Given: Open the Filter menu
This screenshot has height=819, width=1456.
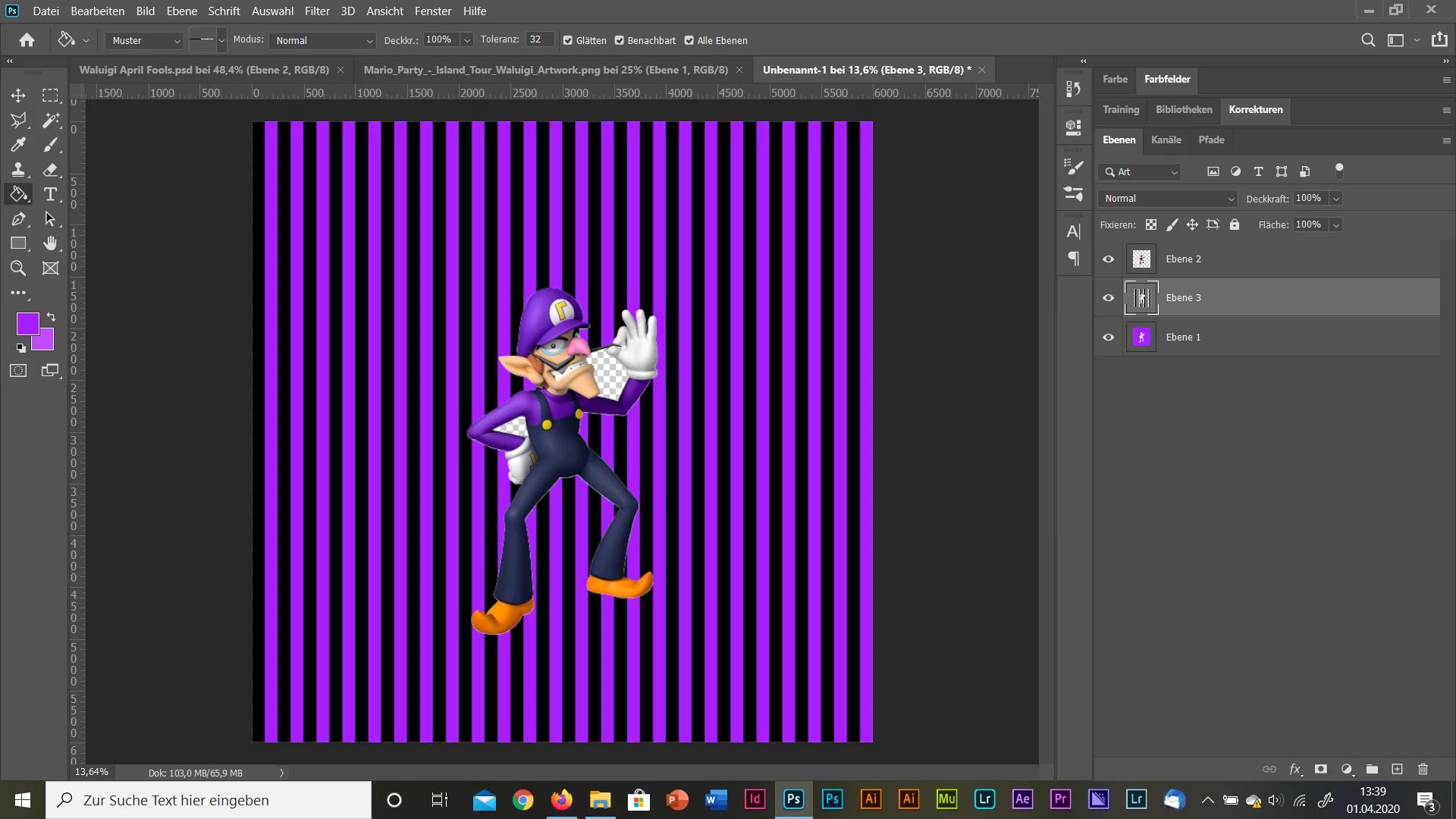Looking at the screenshot, I should point(317,11).
